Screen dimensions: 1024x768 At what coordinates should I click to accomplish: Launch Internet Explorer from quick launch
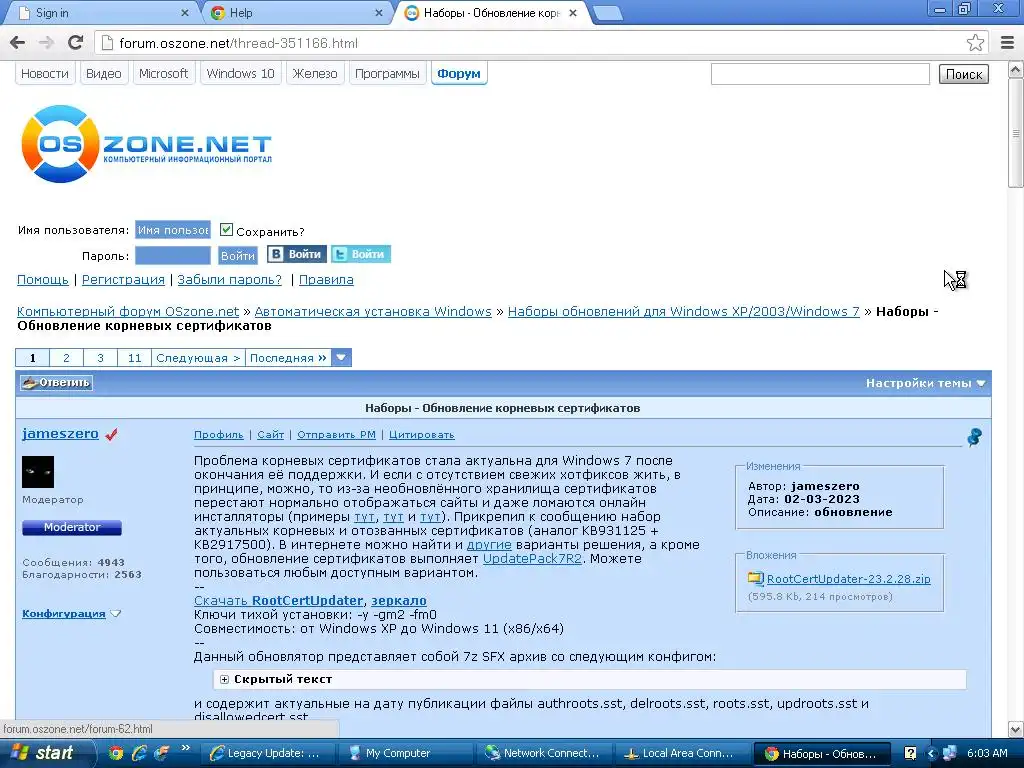pos(139,753)
